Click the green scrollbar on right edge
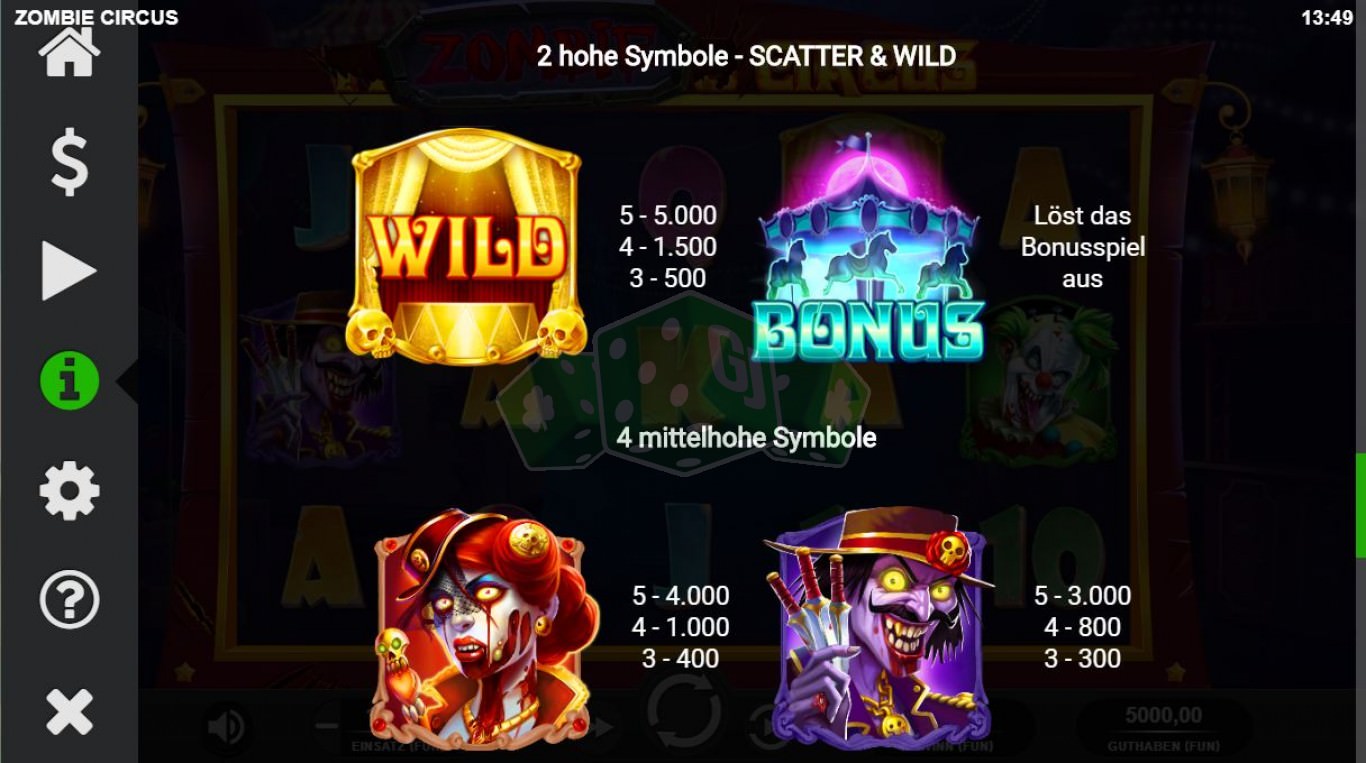Image resolution: width=1366 pixels, height=763 pixels. pyautogui.click(x=1360, y=505)
